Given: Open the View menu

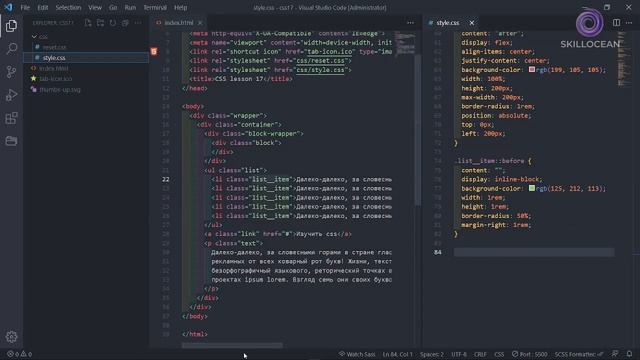Looking at the screenshot, I should click(x=95, y=7).
